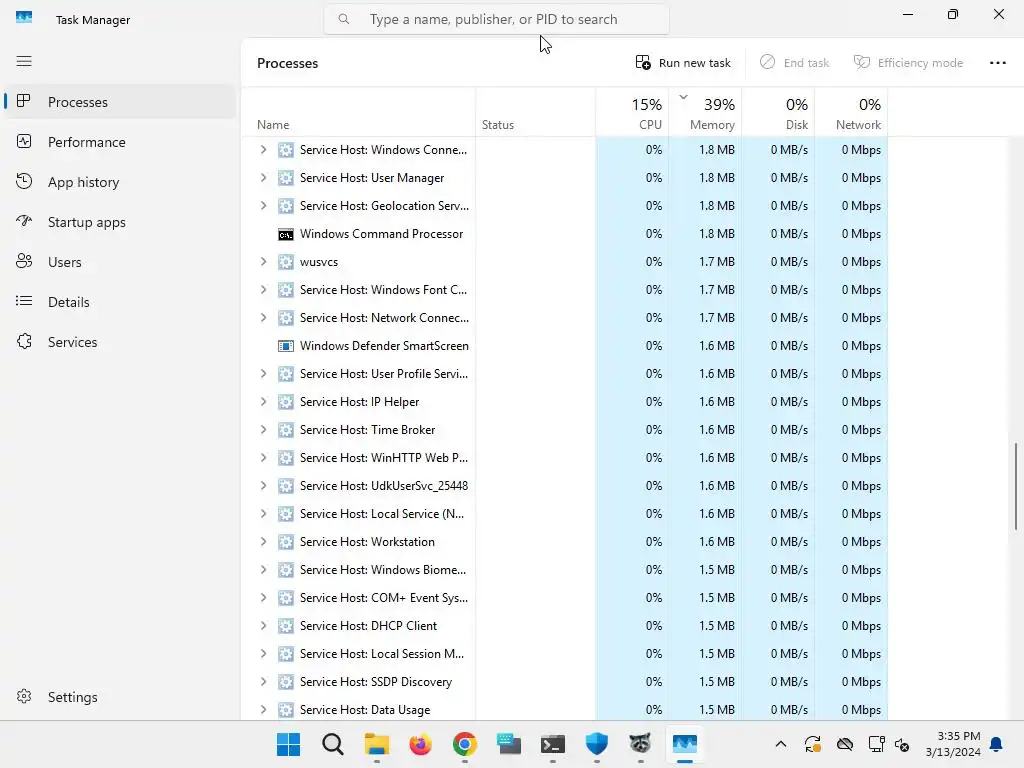Screen dimensions: 1024x768
Task: Click the wusvcs process gear icon
Action: tap(285, 262)
